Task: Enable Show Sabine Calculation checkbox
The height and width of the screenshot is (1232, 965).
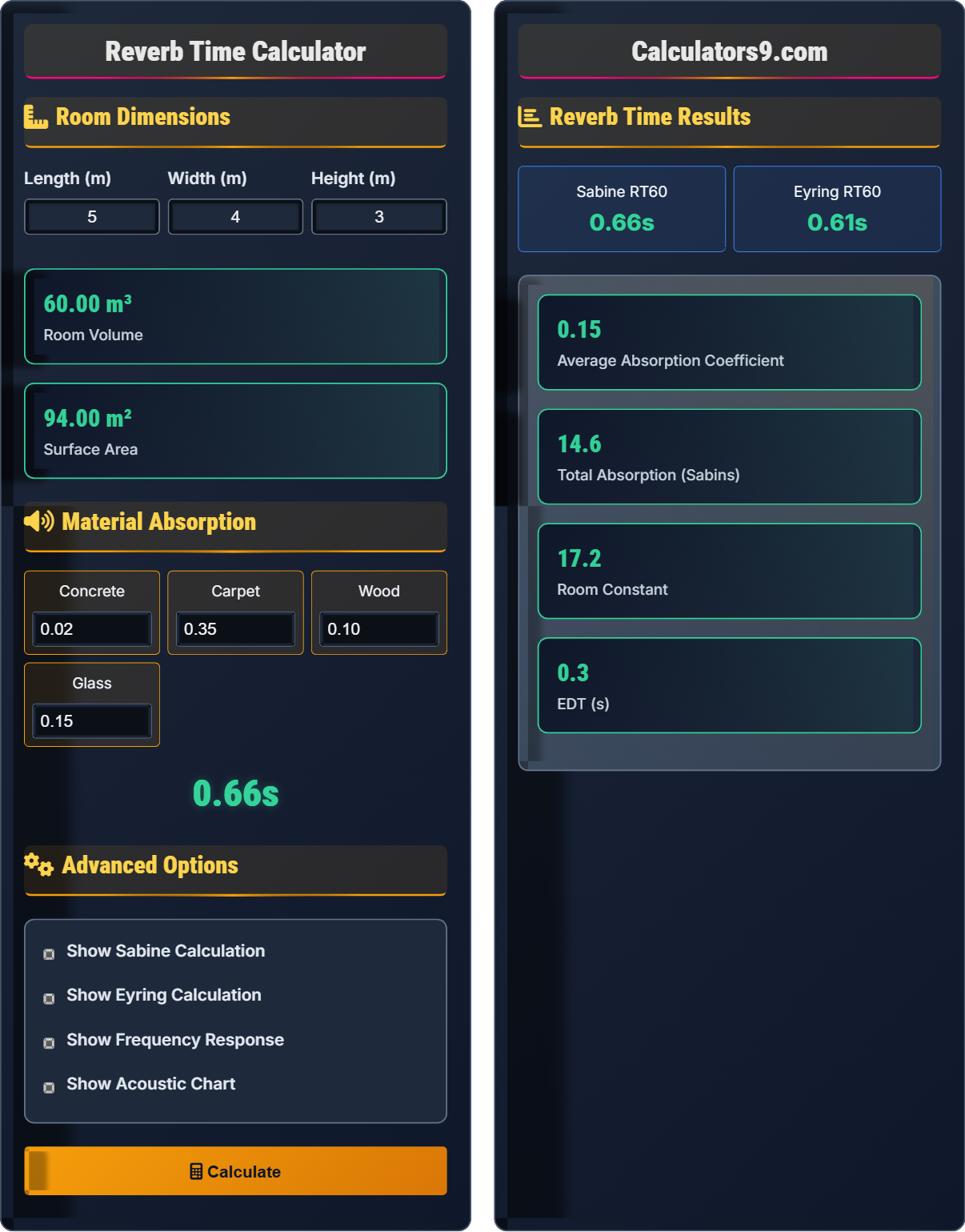Action: (49, 953)
